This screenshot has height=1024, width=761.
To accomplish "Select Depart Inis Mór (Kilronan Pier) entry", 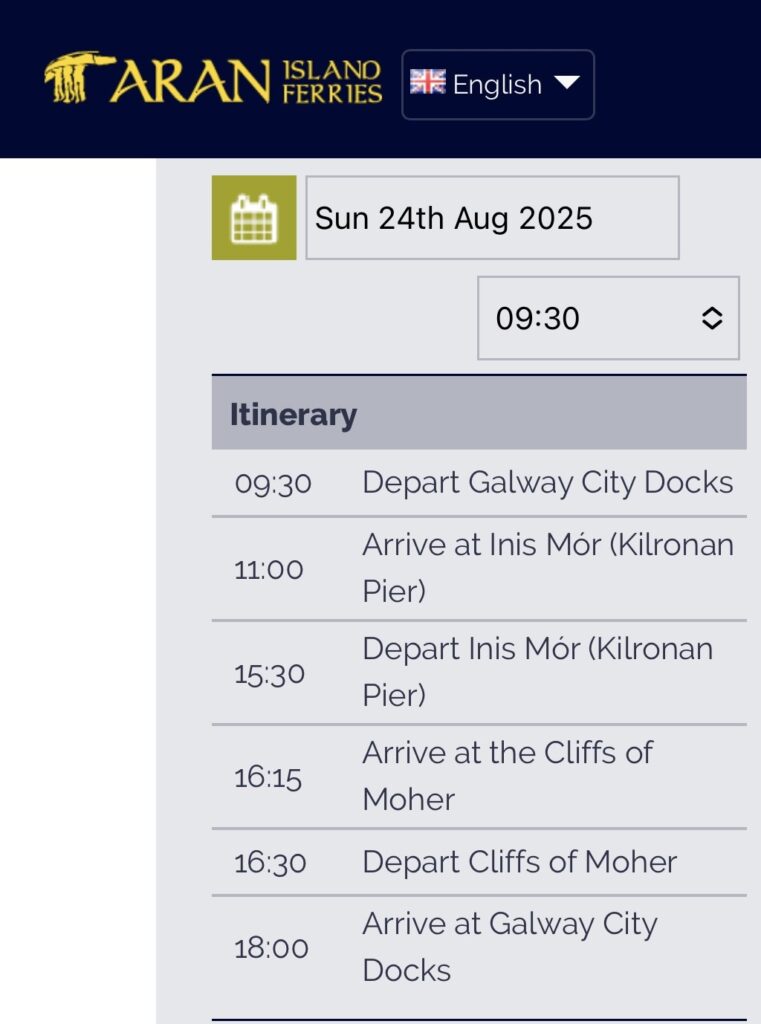I will pos(537,672).
